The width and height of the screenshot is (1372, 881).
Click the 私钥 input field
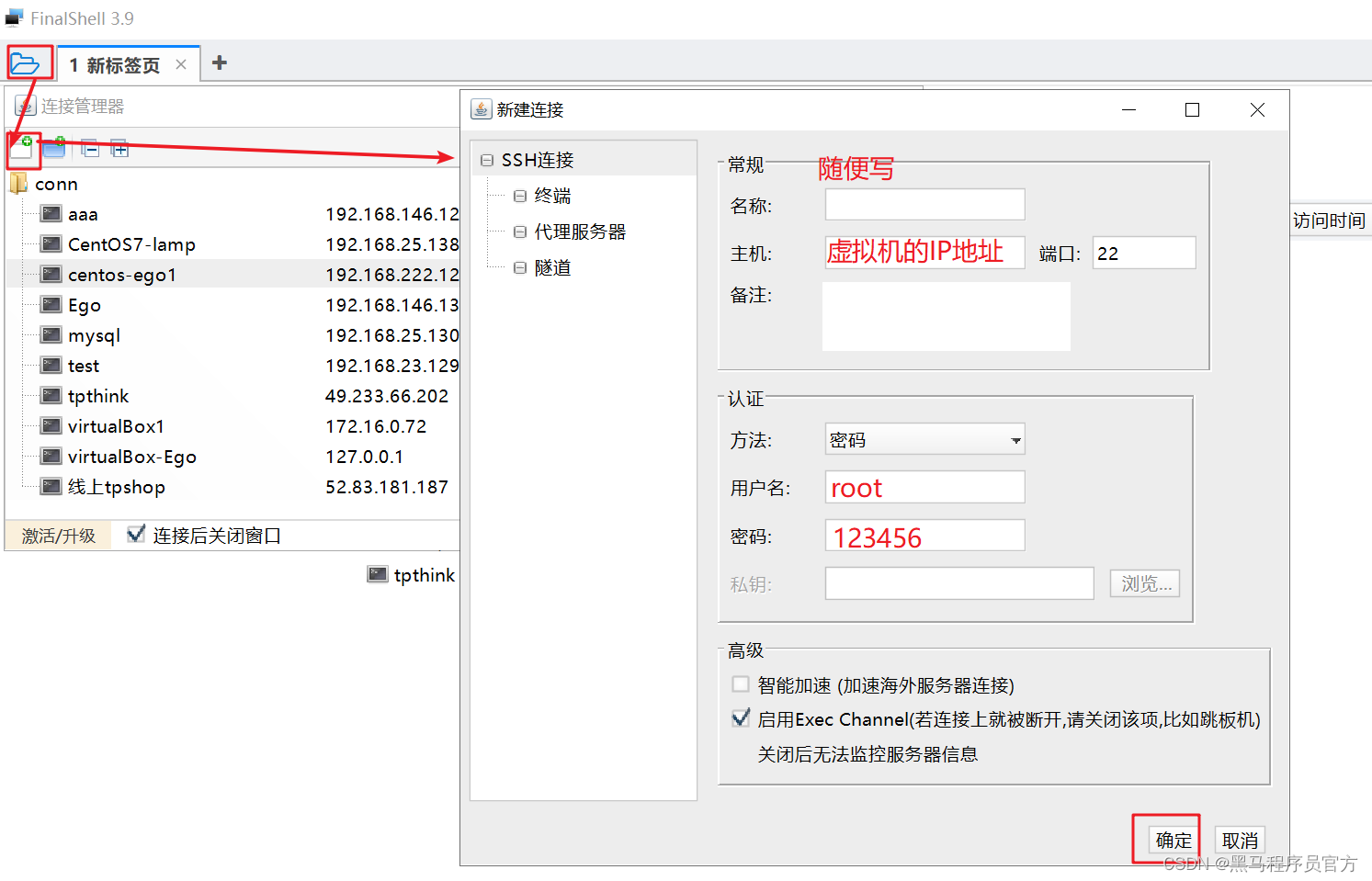coord(959,583)
